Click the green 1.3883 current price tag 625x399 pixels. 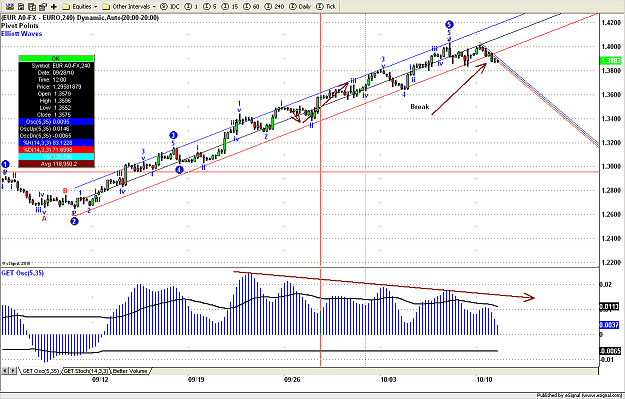pos(610,61)
